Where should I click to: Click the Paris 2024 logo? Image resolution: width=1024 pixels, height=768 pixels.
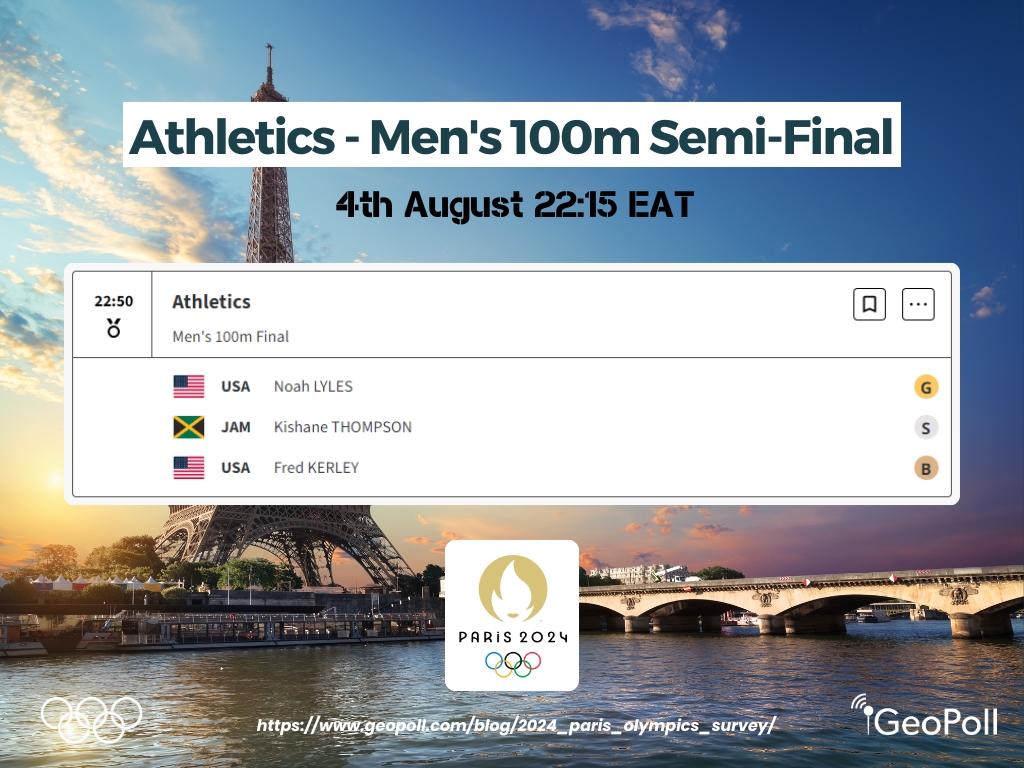511,614
